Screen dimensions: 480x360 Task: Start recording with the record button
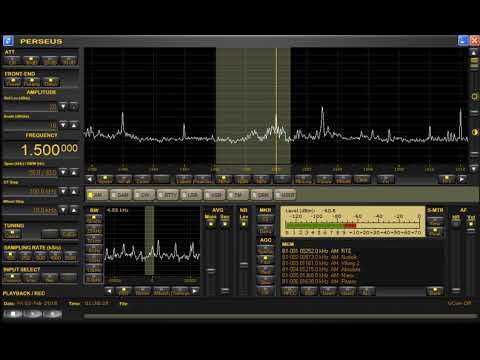(53, 314)
